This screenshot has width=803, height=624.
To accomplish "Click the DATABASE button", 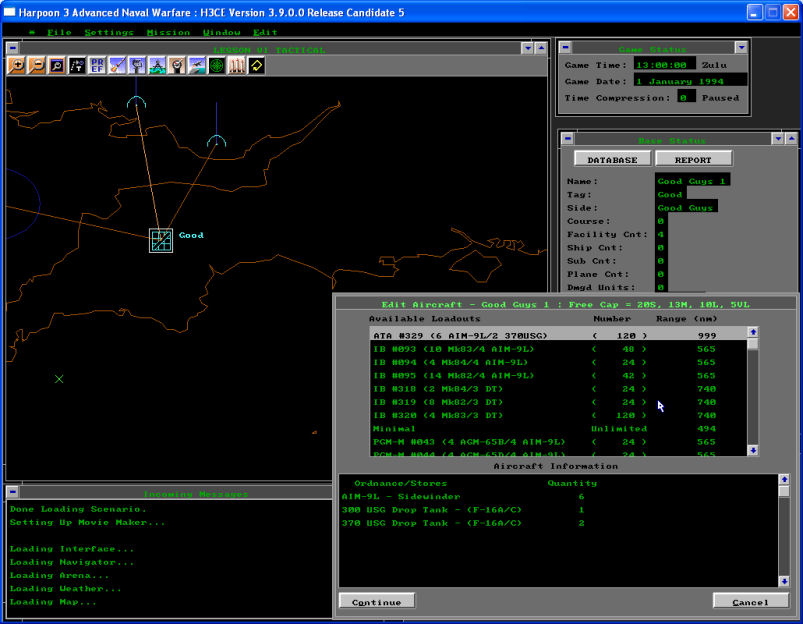I will click(x=612, y=159).
